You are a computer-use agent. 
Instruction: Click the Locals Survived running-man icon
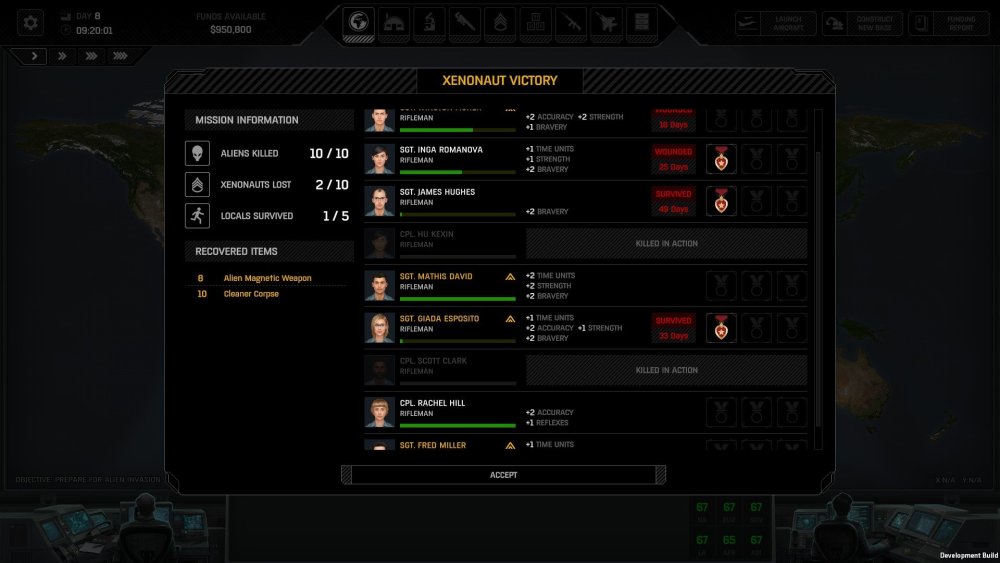pyautogui.click(x=197, y=216)
